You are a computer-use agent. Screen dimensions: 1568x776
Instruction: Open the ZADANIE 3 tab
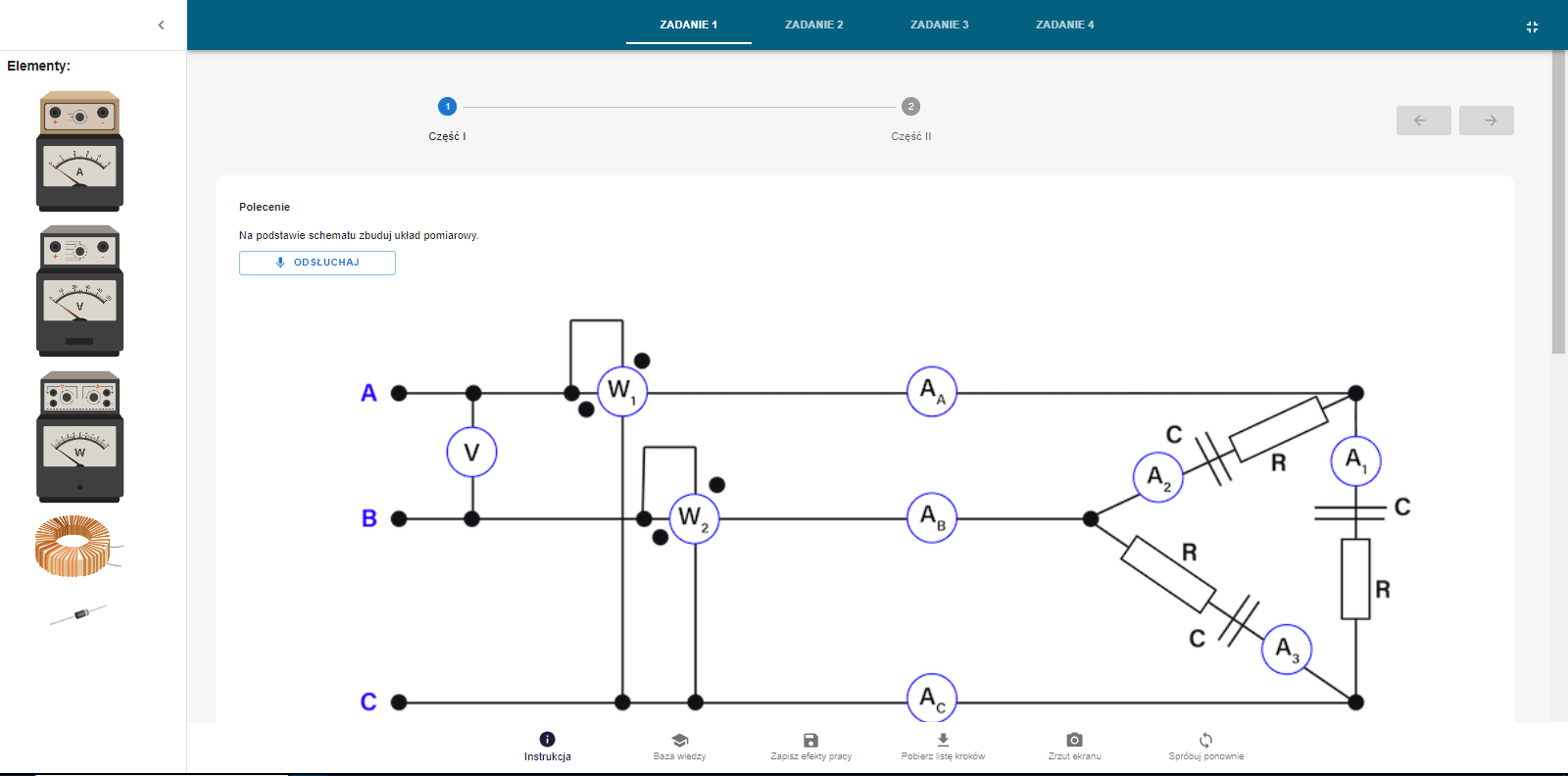tap(939, 24)
